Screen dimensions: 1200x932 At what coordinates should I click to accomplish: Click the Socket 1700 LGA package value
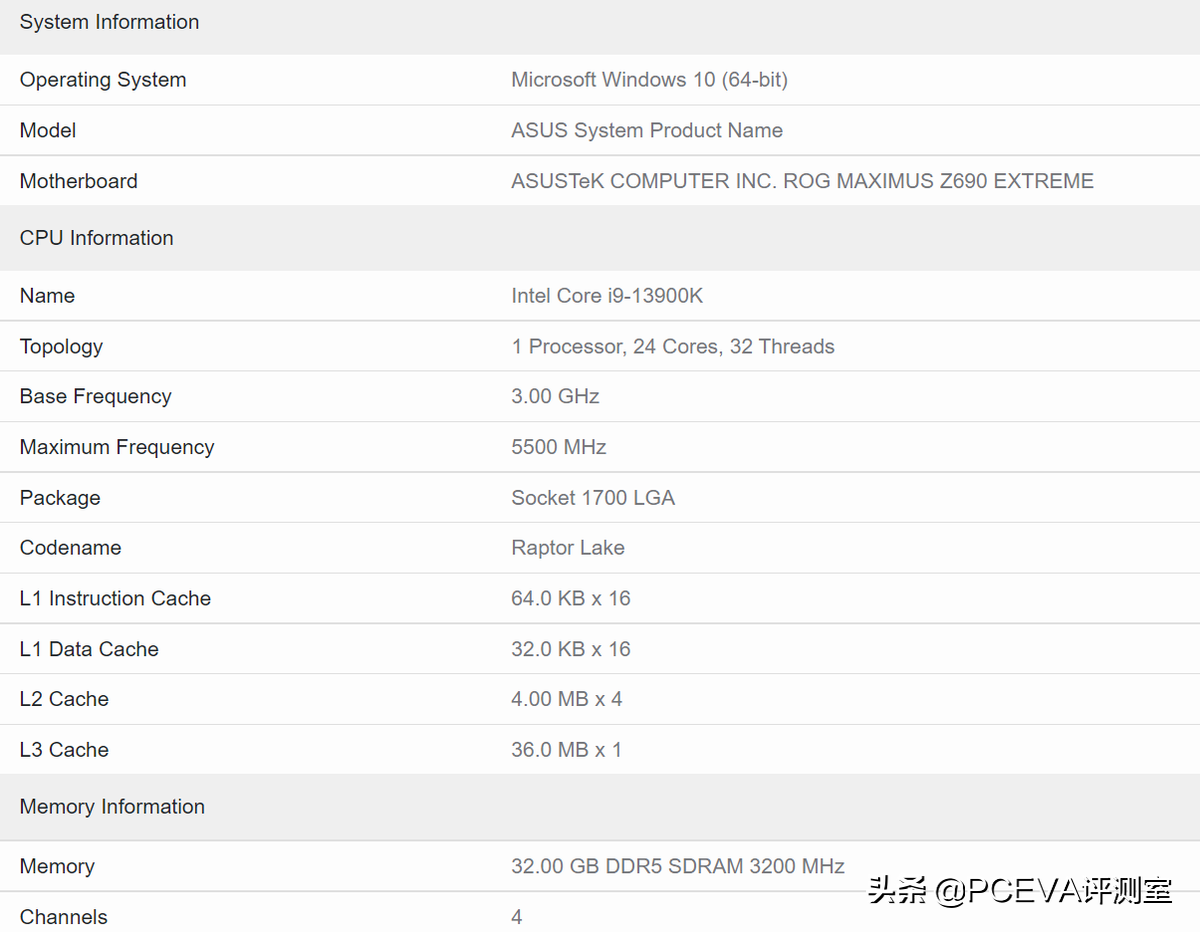coord(593,497)
